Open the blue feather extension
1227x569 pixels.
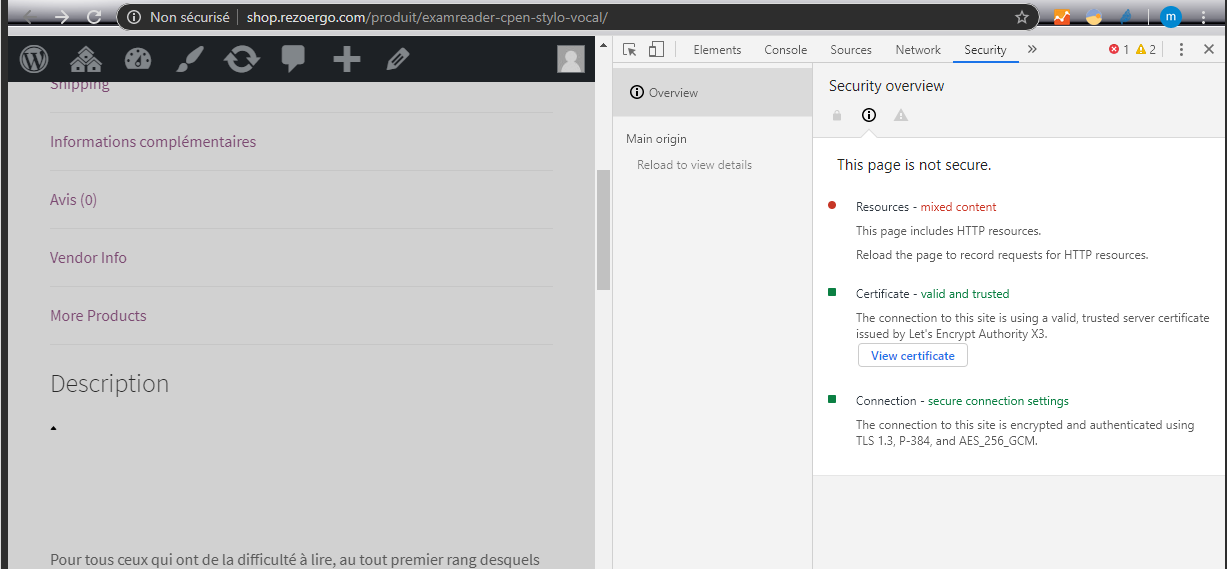click(1126, 17)
